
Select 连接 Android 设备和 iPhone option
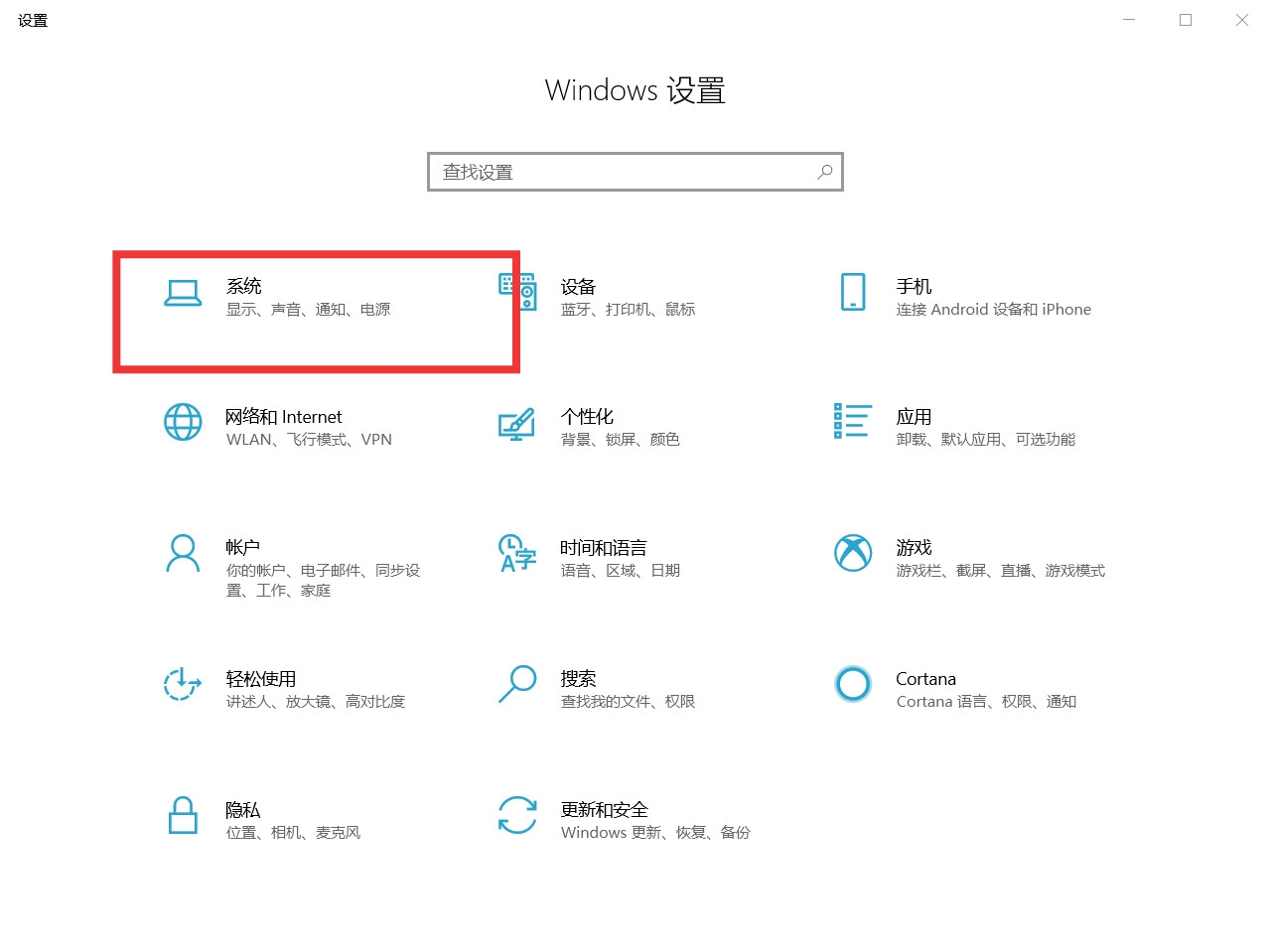pos(993,309)
